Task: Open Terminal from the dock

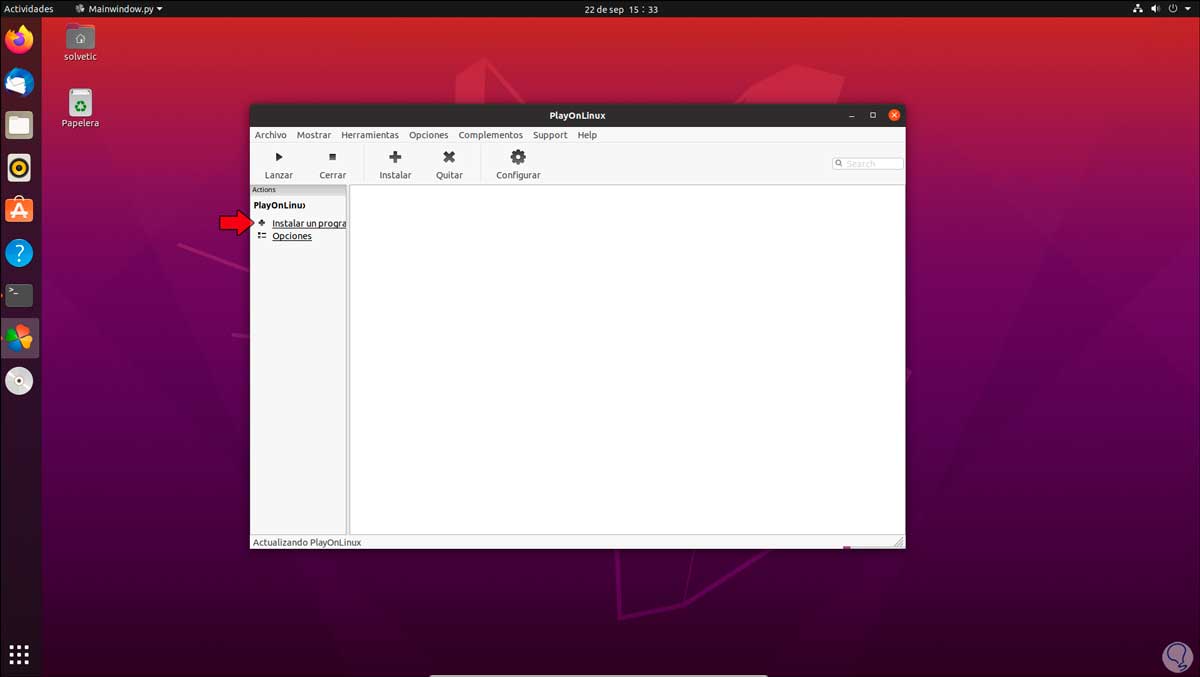Action: click(19, 295)
